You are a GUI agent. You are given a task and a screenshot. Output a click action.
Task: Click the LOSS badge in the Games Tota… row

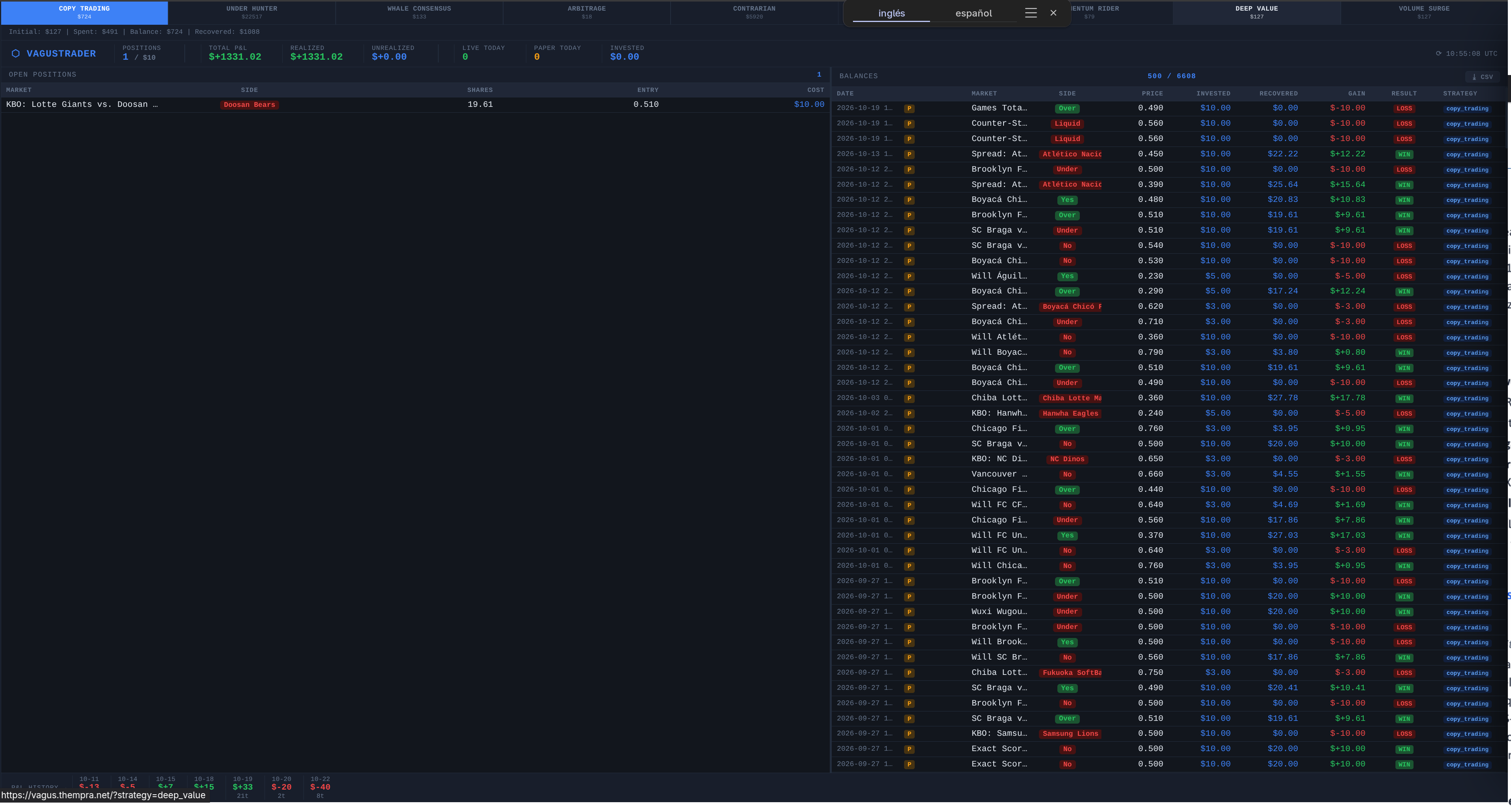coord(1404,108)
